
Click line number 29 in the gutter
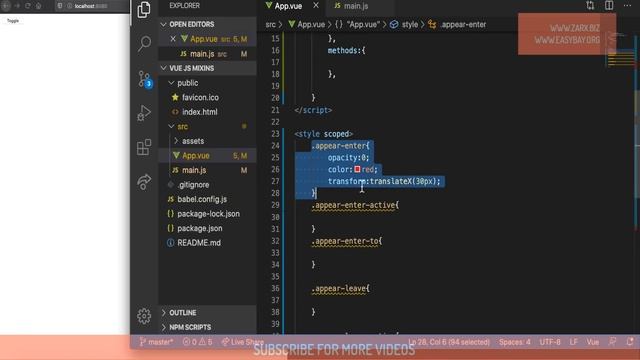[276, 205]
